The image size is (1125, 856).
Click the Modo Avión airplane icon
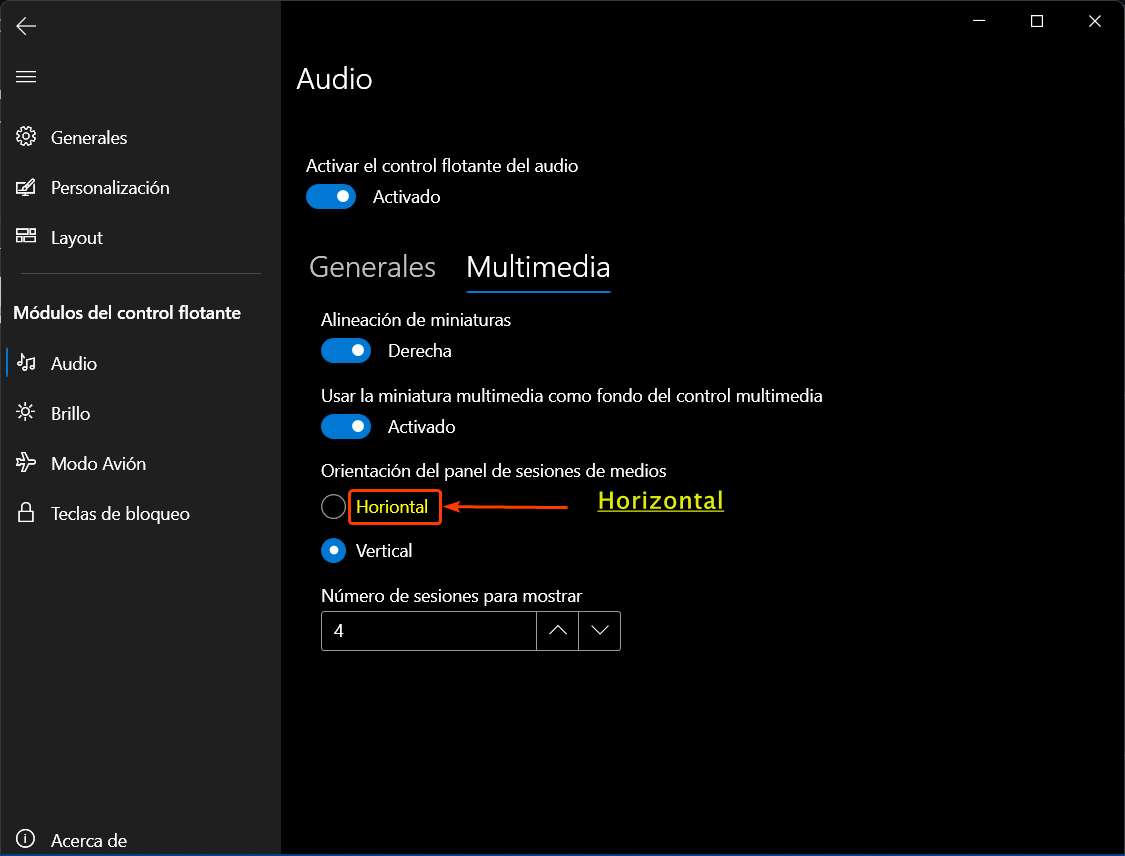[26, 462]
